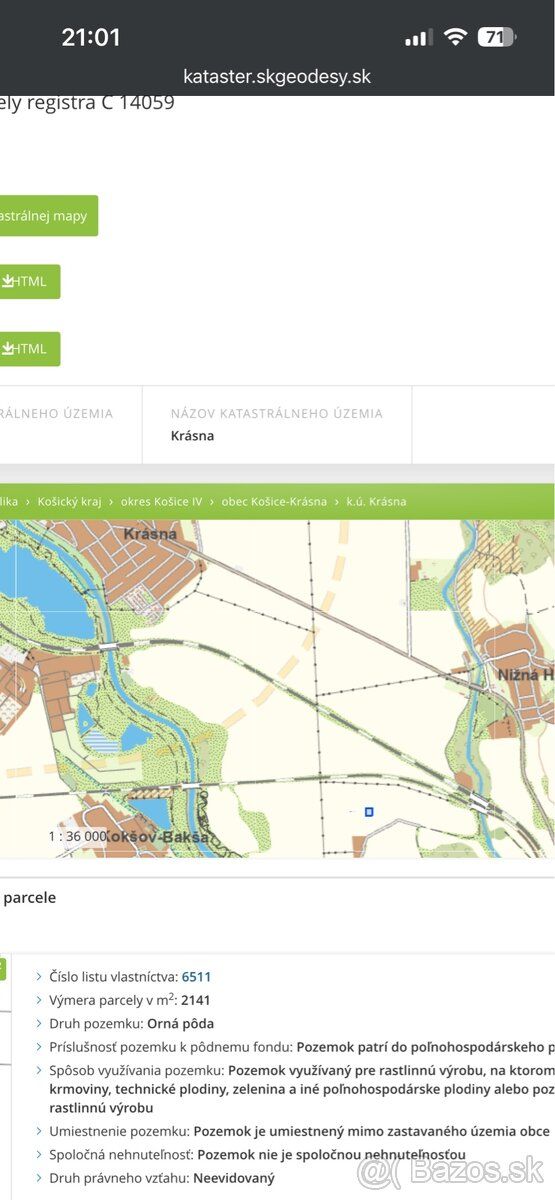This screenshot has height=1200, width=555.
Task: Download via the first HTML button
Action: pyautogui.click(x=30, y=281)
